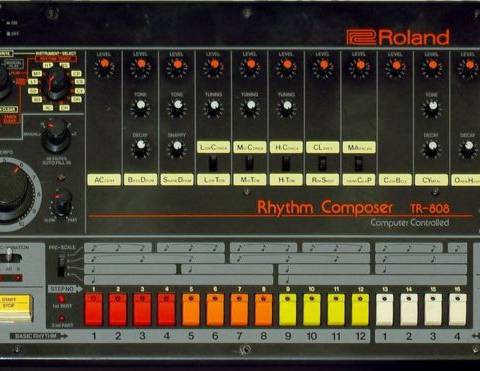The image size is (480, 371).
Task: Turn the Measures Auto Fill In knob
Action: click(55, 136)
